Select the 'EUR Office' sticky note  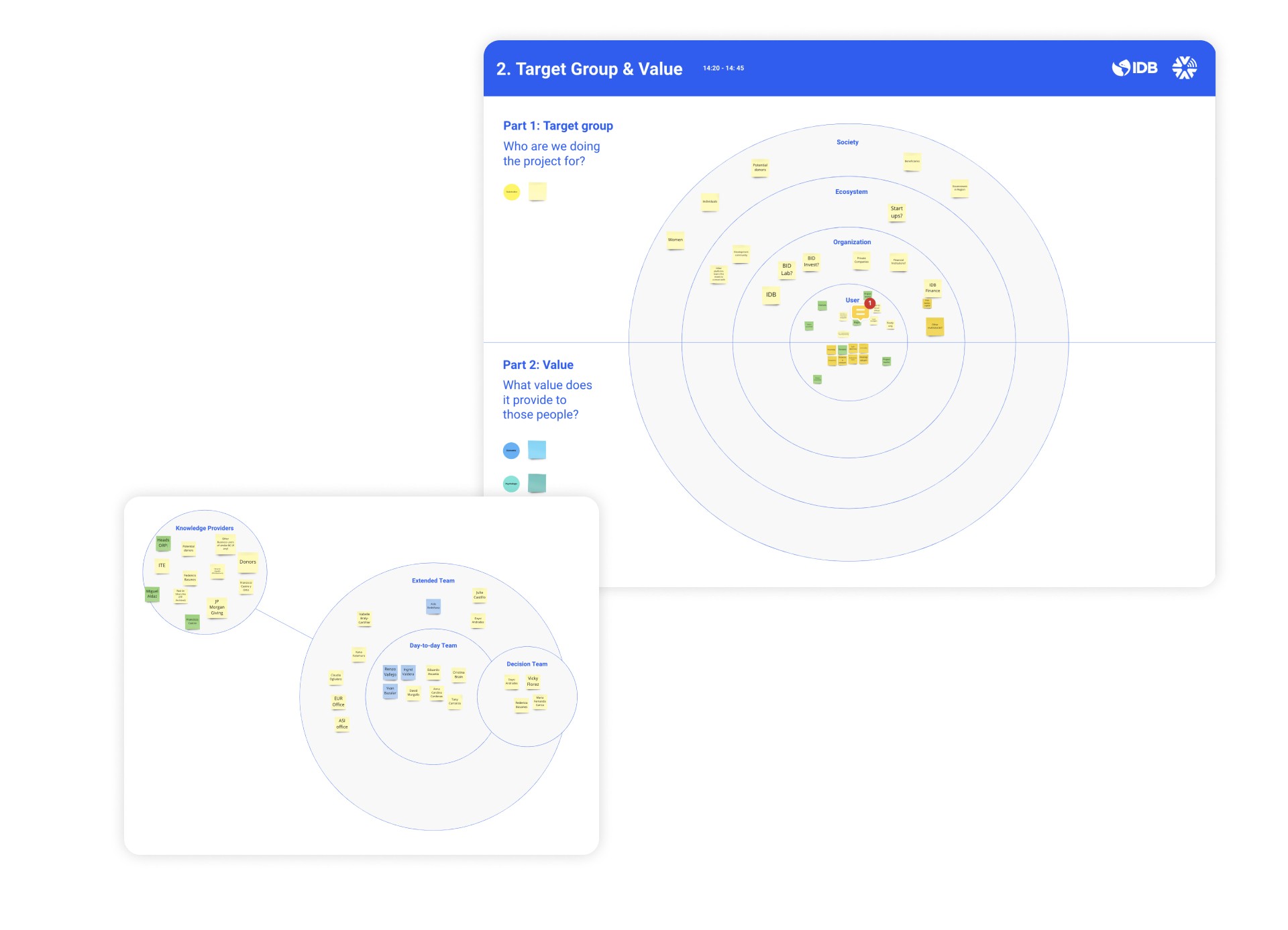[x=338, y=701]
